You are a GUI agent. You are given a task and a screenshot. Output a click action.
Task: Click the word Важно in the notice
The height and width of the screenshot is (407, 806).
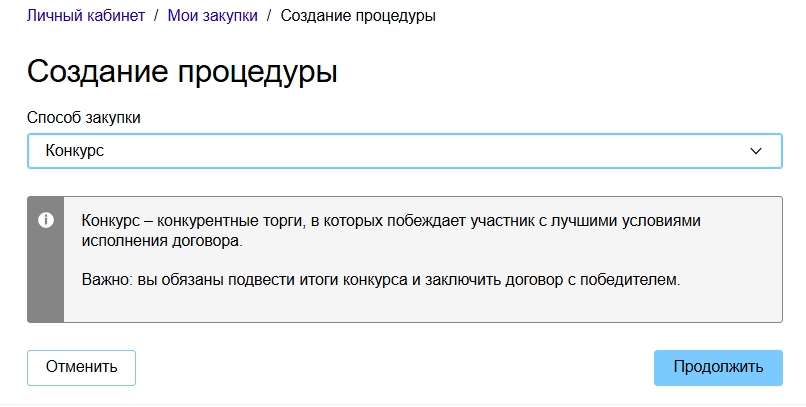(106, 279)
